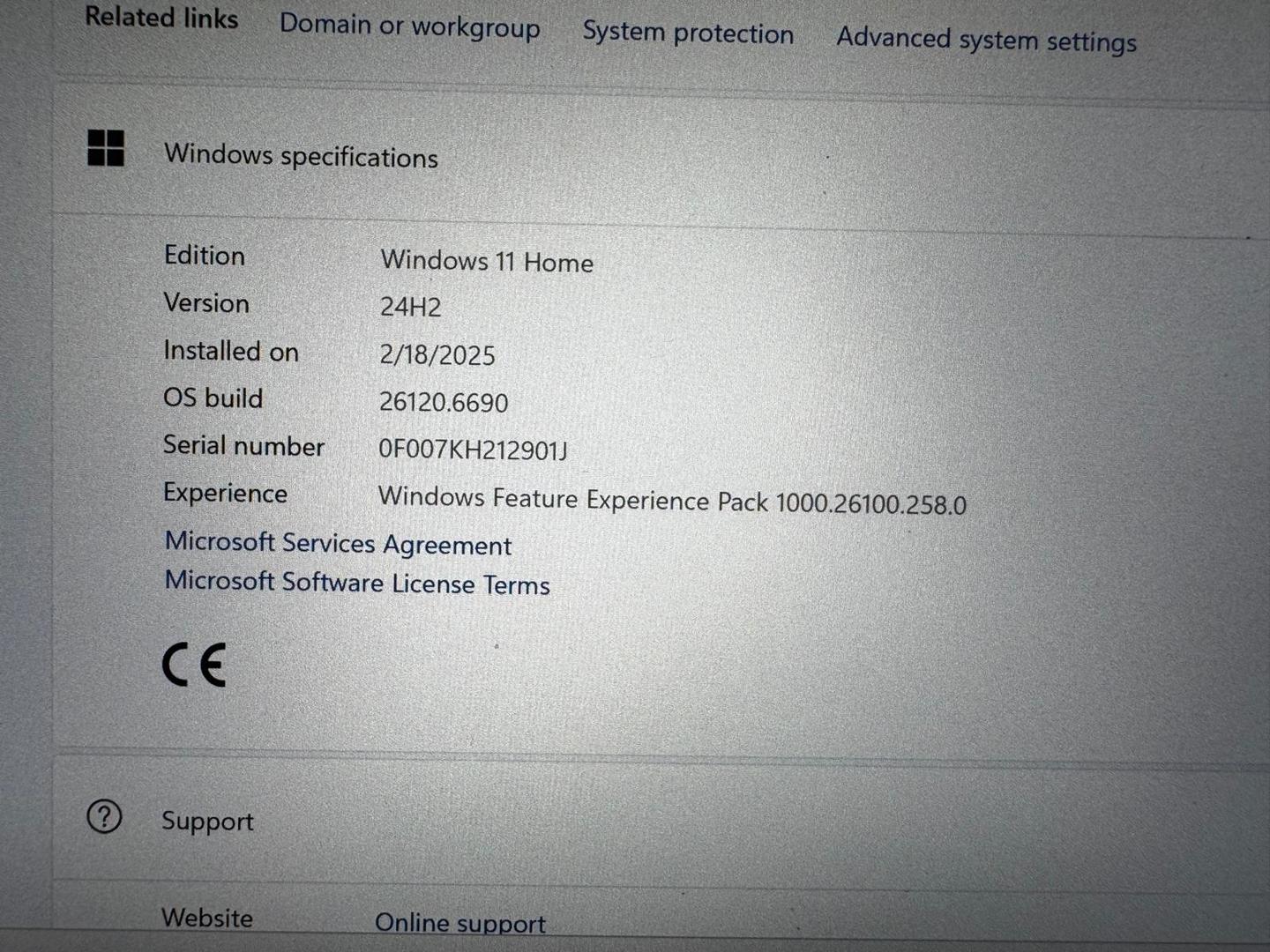Select the serial number 0F007KH212901J
This screenshot has width=1270, height=952.
point(473,450)
